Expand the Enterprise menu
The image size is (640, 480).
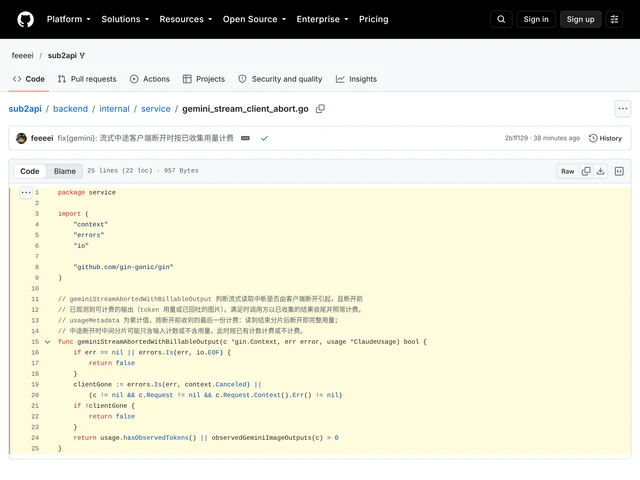(x=322, y=19)
